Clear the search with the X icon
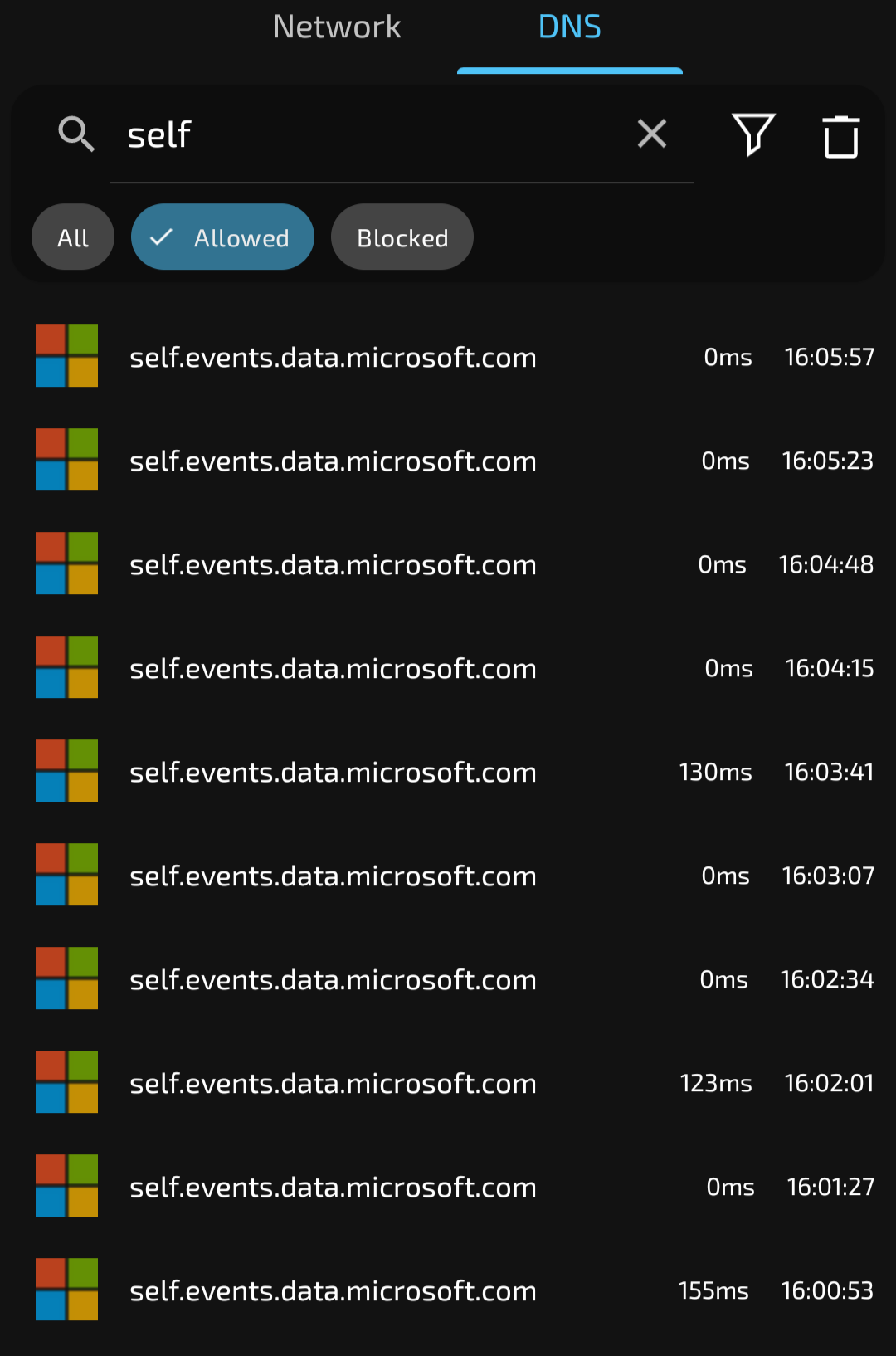Image resolution: width=896 pixels, height=1356 pixels. [x=651, y=134]
